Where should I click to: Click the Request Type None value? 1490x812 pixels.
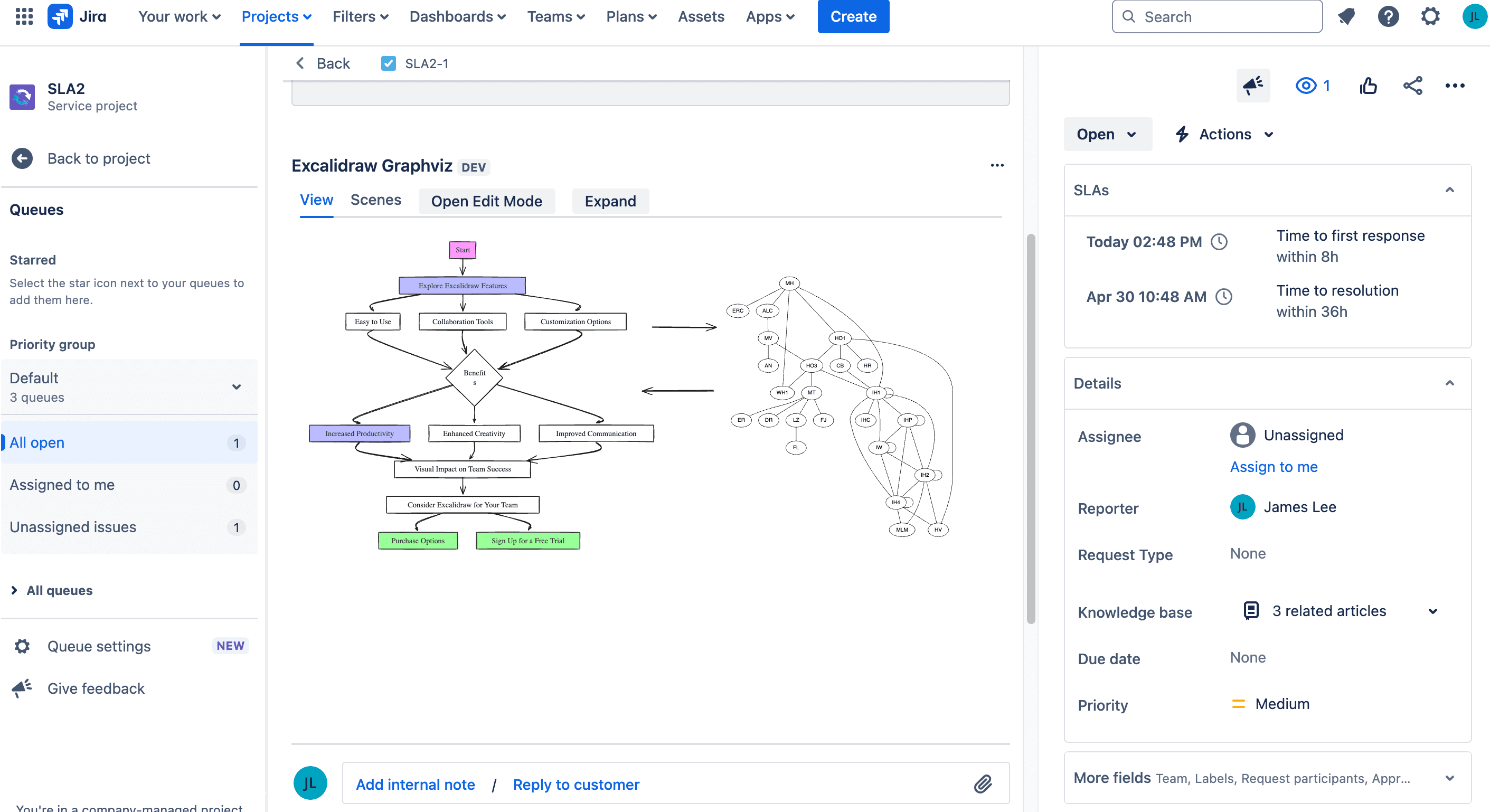tap(1248, 554)
